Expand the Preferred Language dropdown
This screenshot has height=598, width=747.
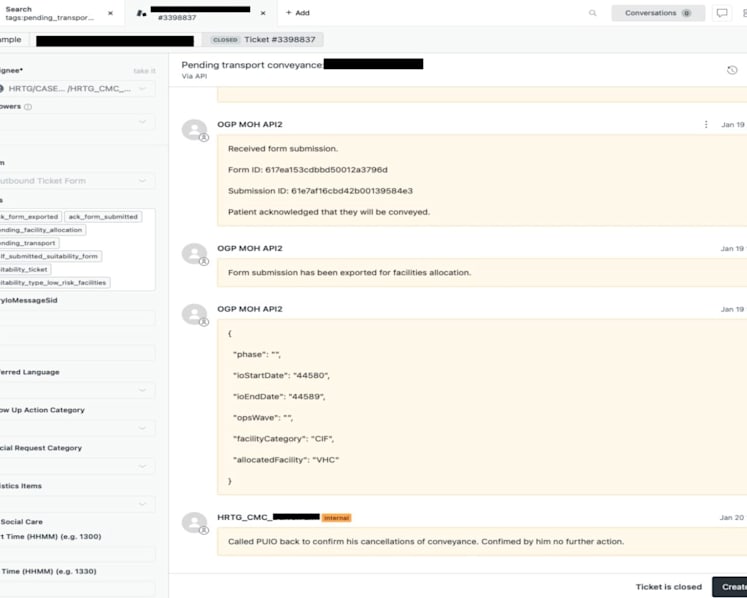(x=76, y=390)
